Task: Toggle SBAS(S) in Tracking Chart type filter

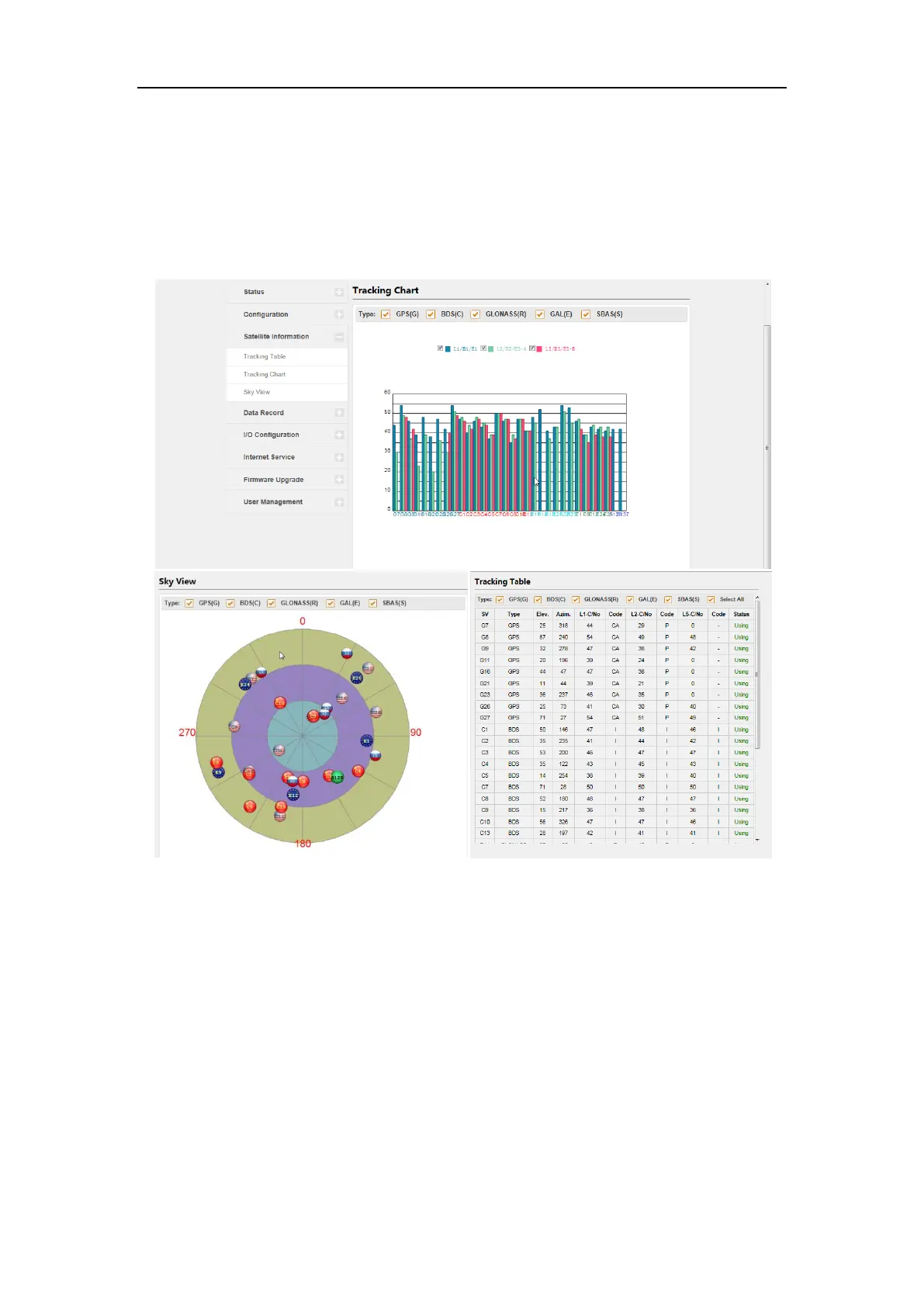Action: pyautogui.click(x=586, y=314)
